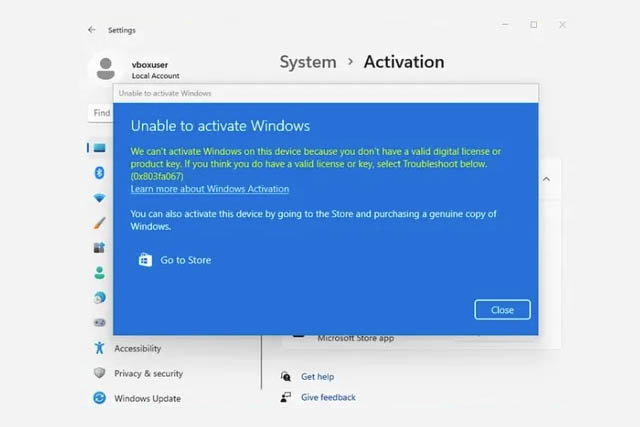Open Time & language globe icon
640x427 pixels.
[x=99, y=297]
